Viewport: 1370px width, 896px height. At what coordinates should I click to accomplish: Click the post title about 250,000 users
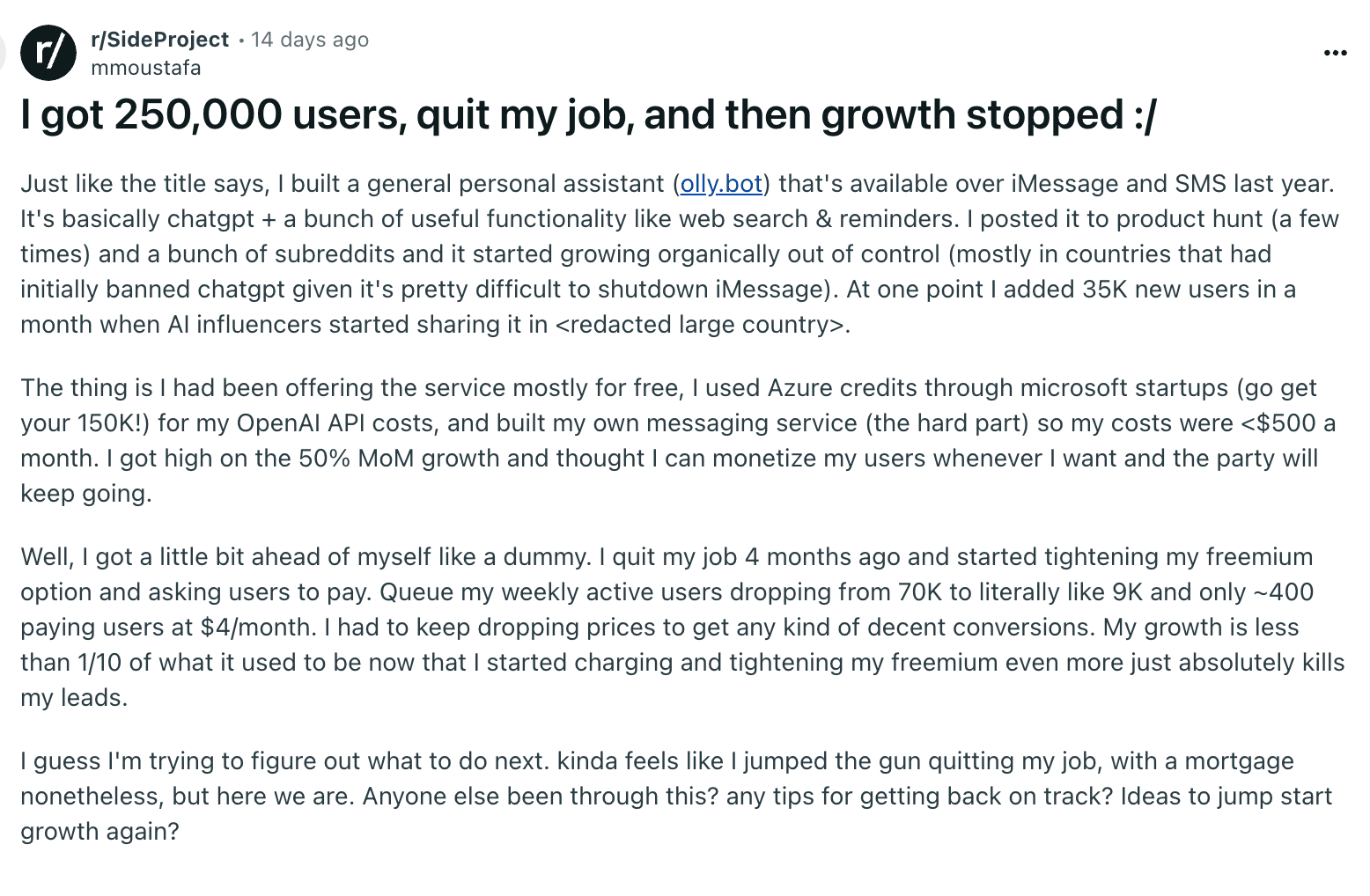coord(588,115)
